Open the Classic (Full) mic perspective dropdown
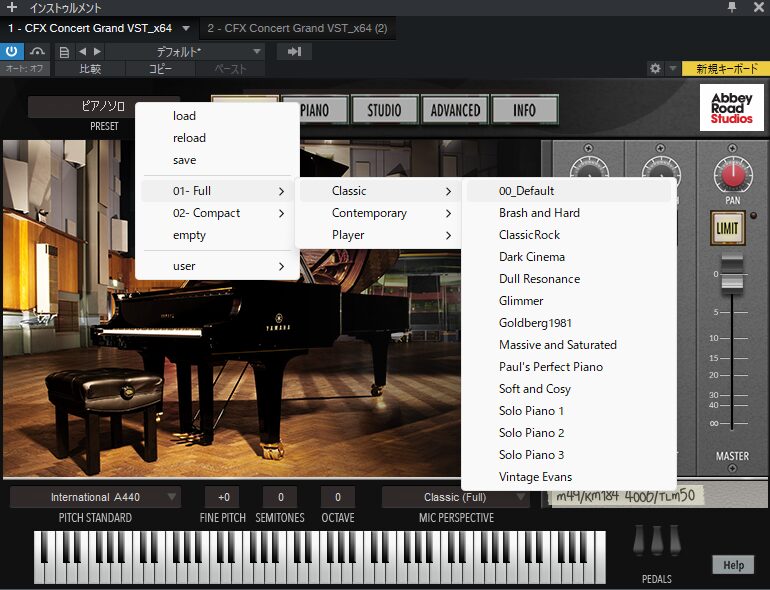 pyautogui.click(x=456, y=498)
